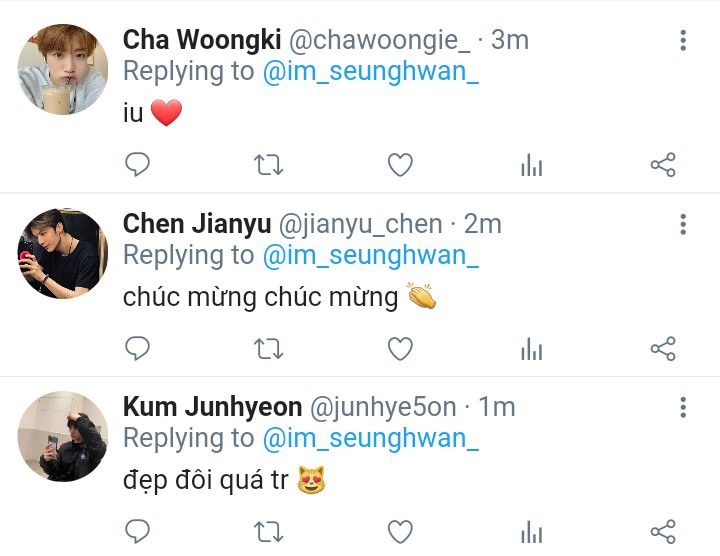View Cha Woongki's profile picture

click(63, 69)
